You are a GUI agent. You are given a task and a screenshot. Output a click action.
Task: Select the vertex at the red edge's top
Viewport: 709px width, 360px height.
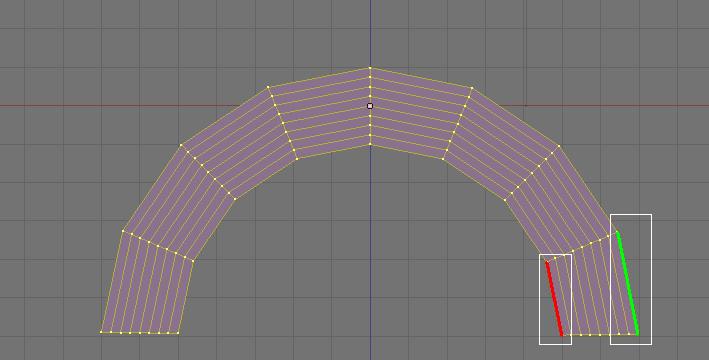point(546,261)
